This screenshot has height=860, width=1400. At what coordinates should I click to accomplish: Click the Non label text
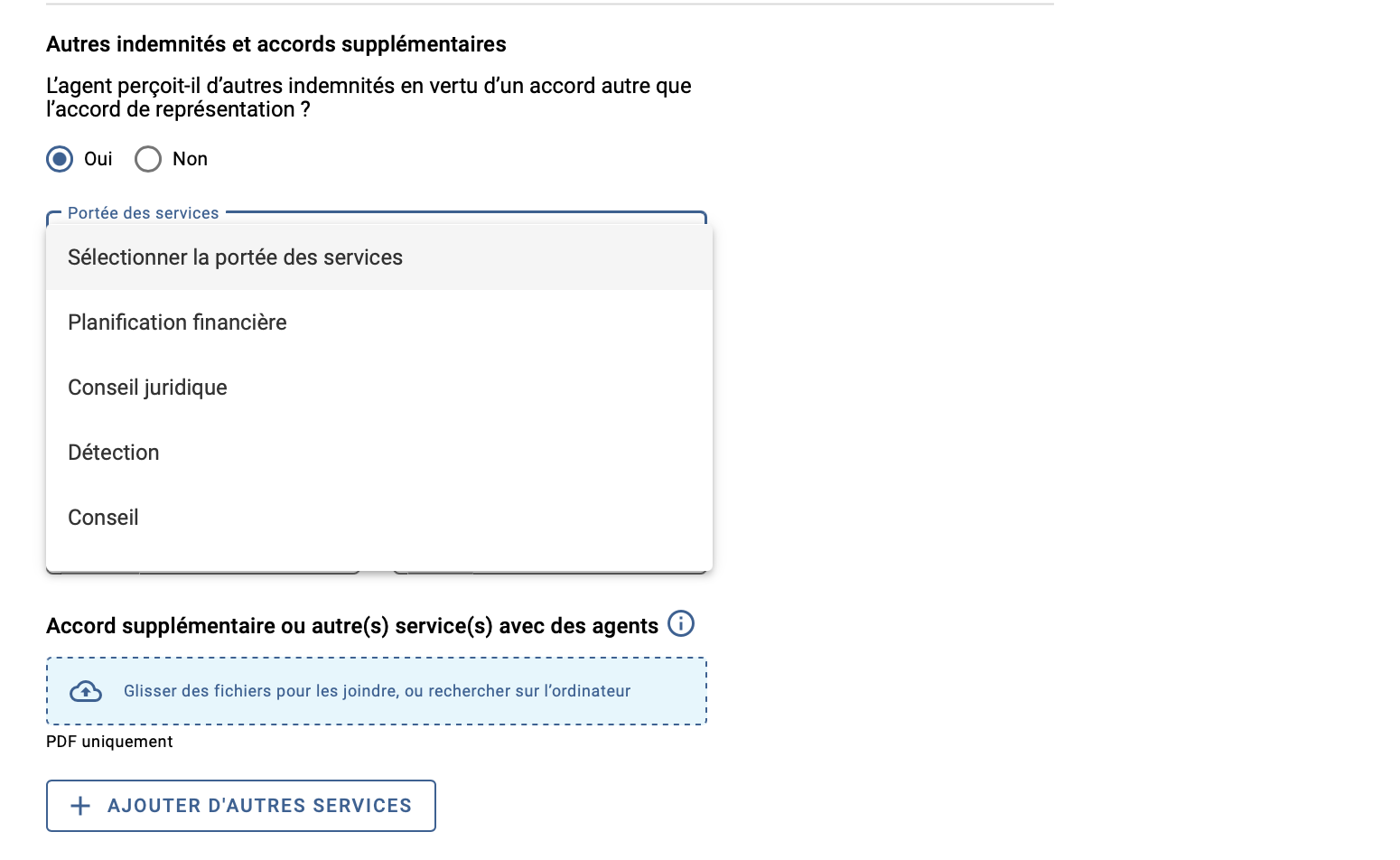[191, 159]
